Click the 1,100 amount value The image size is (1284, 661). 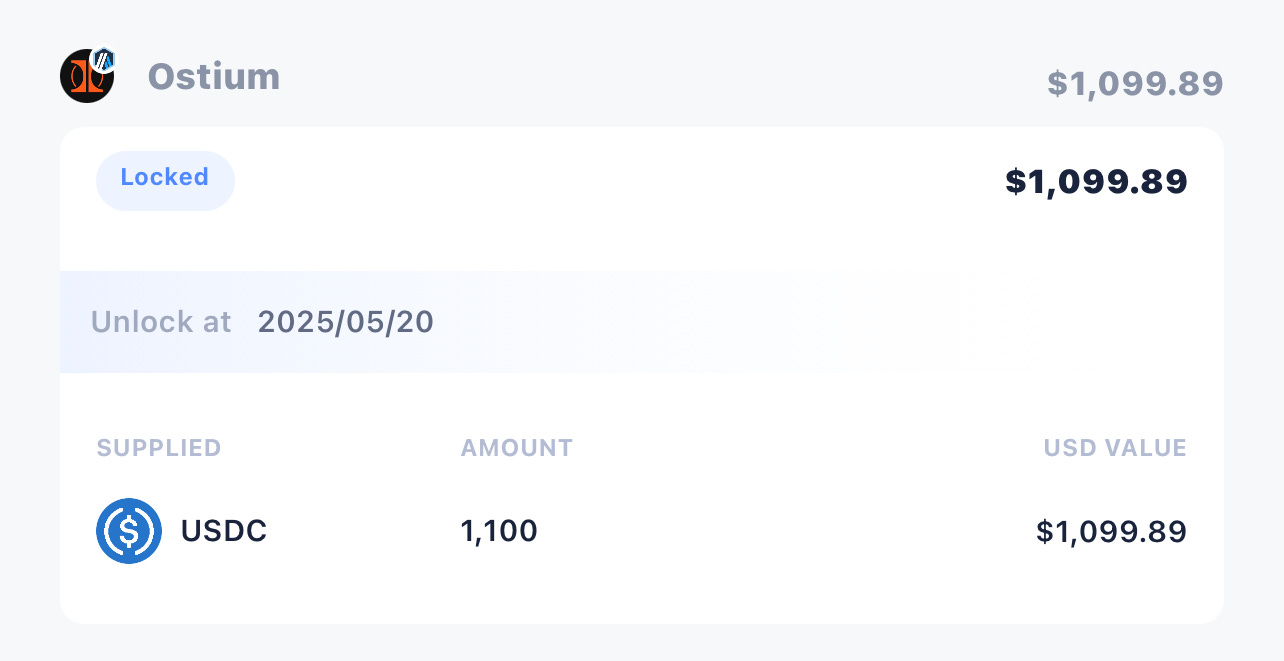[x=499, y=531]
